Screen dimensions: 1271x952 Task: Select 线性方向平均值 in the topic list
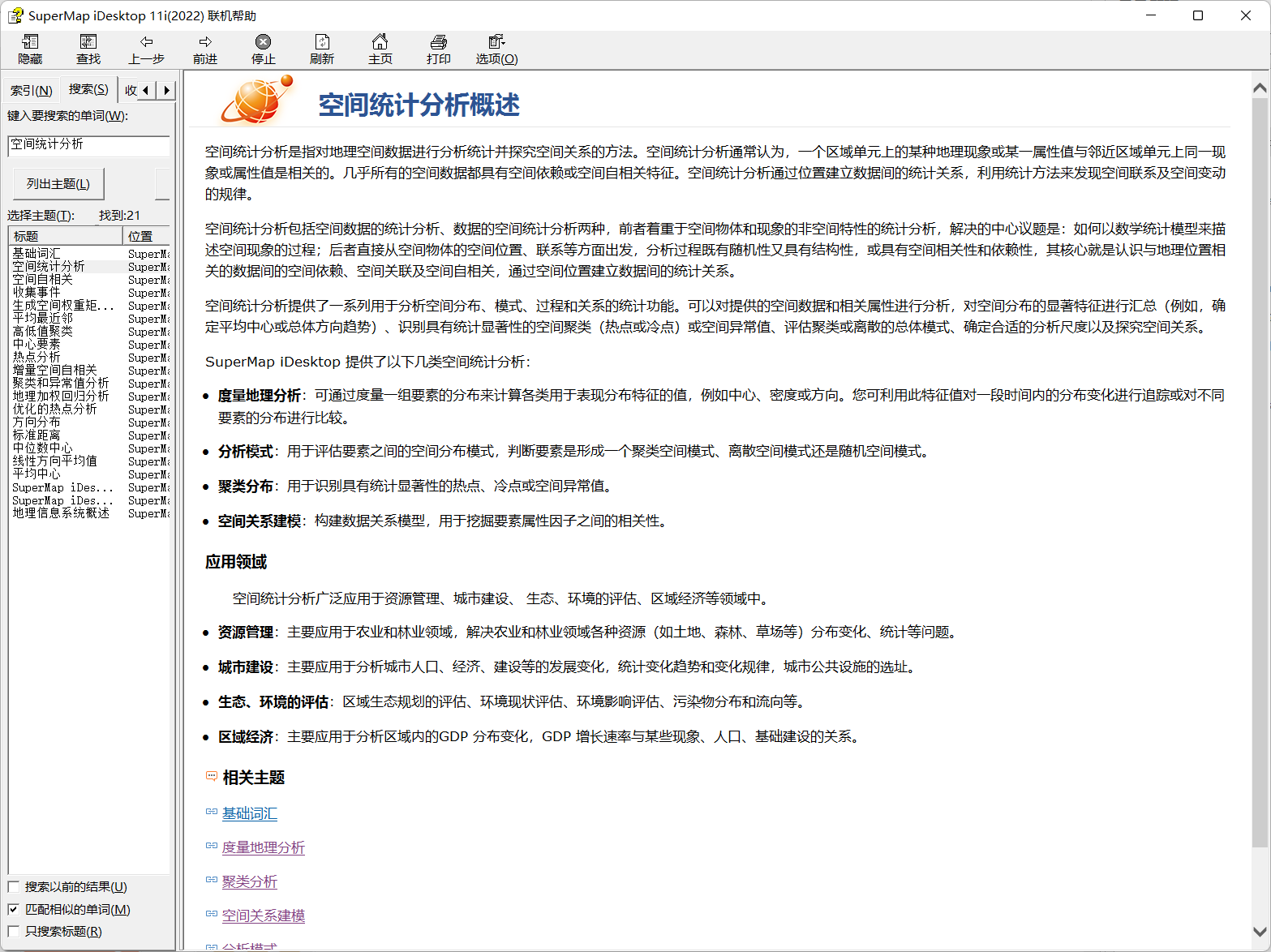point(54,461)
